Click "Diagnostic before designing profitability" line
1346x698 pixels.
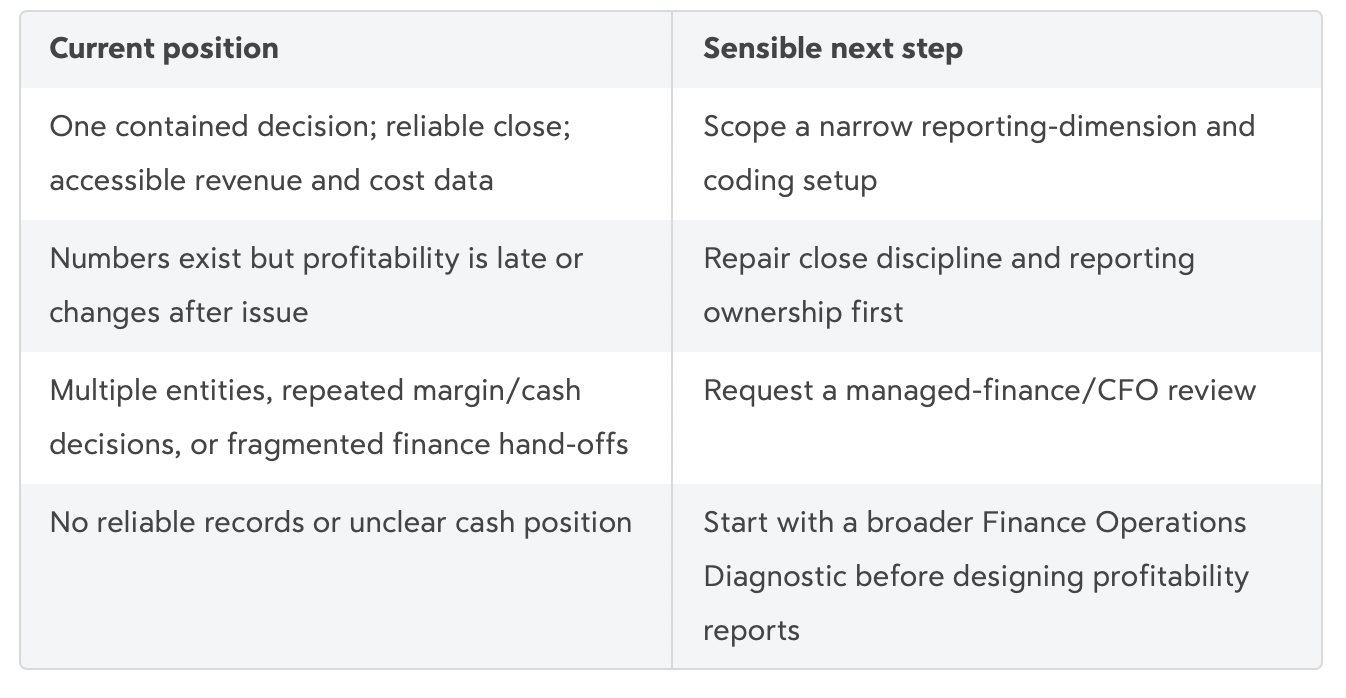(x=976, y=577)
